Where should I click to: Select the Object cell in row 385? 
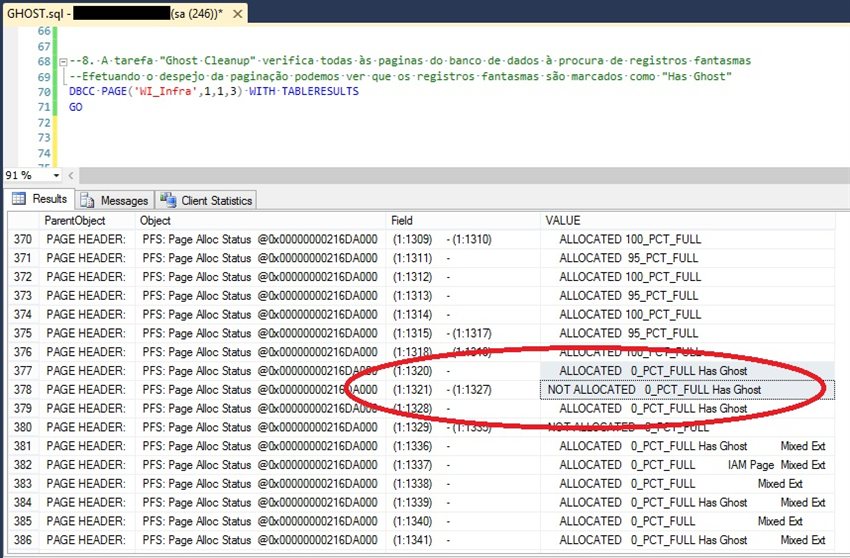260,521
